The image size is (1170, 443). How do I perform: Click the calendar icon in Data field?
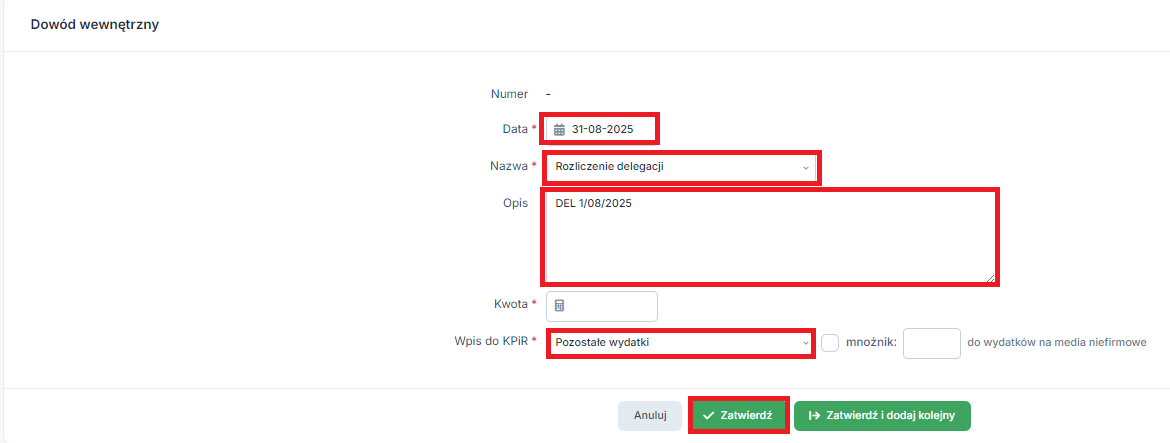560,129
